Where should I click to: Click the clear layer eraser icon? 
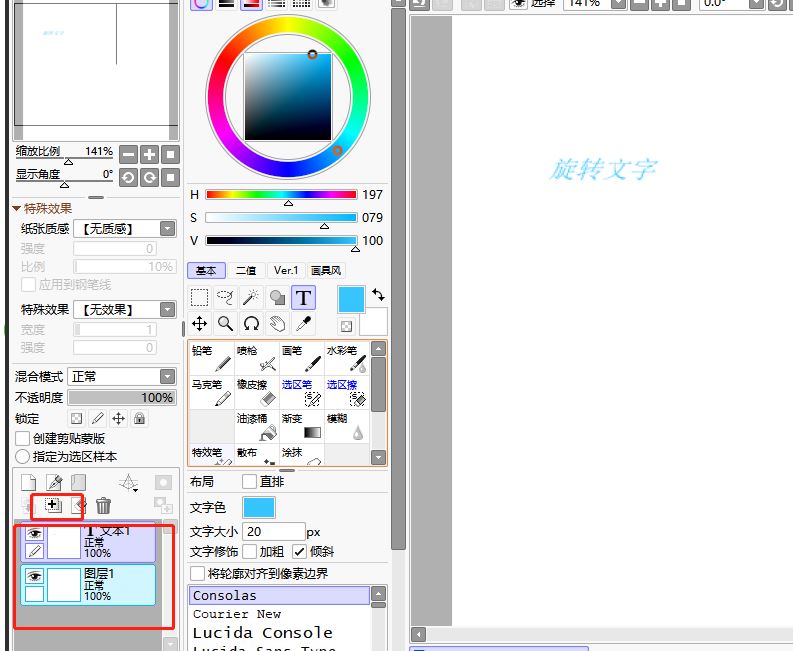point(78,505)
